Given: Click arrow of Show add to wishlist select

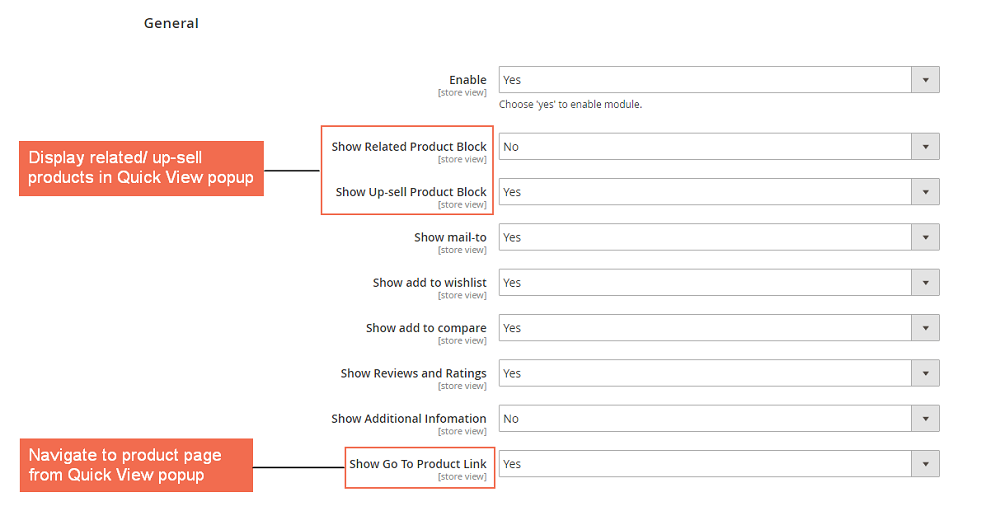Looking at the screenshot, I should pyautogui.click(x=925, y=283).
